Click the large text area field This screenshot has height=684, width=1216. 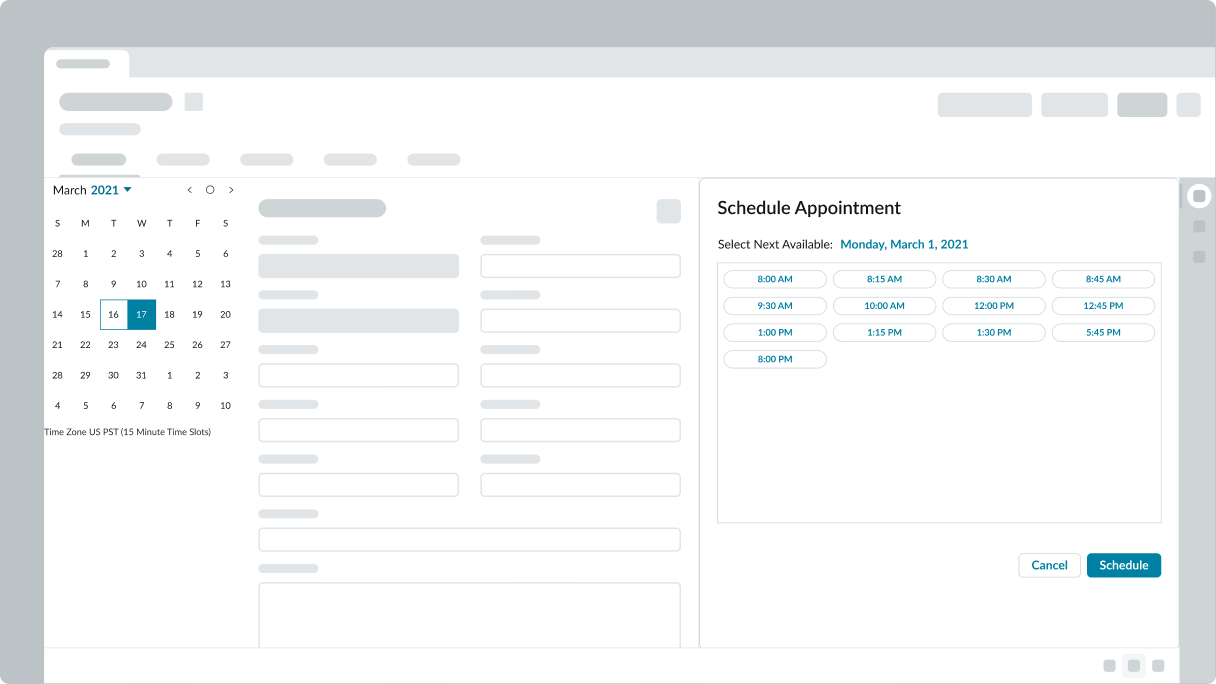click(x=469, y=615)
